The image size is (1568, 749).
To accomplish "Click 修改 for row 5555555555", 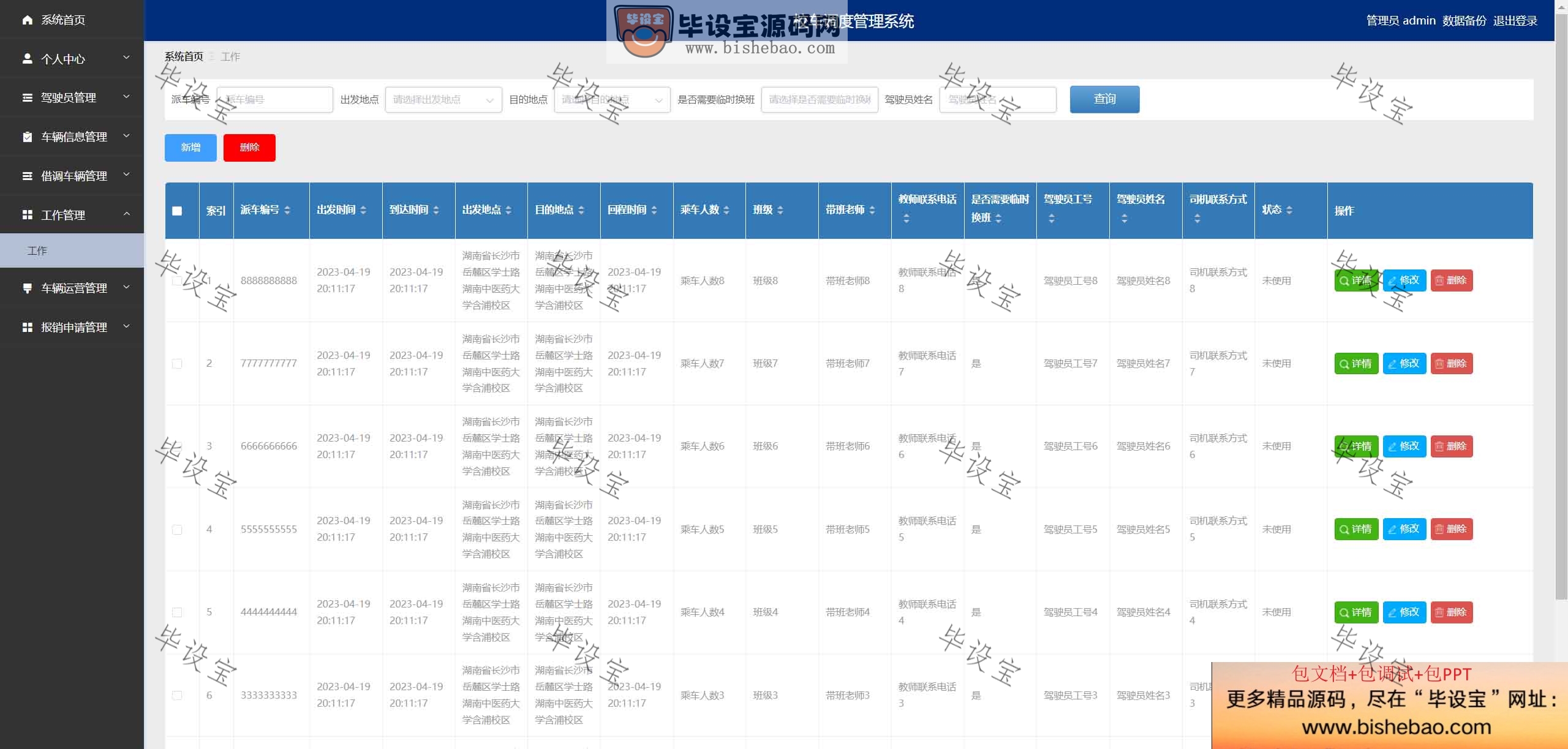I will [x=1404, y=529].
